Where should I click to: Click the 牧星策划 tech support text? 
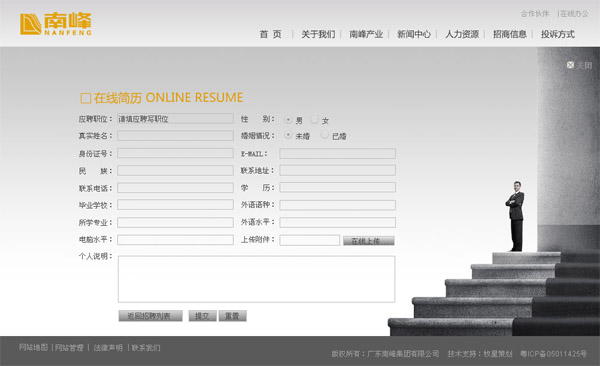[498, 354]
